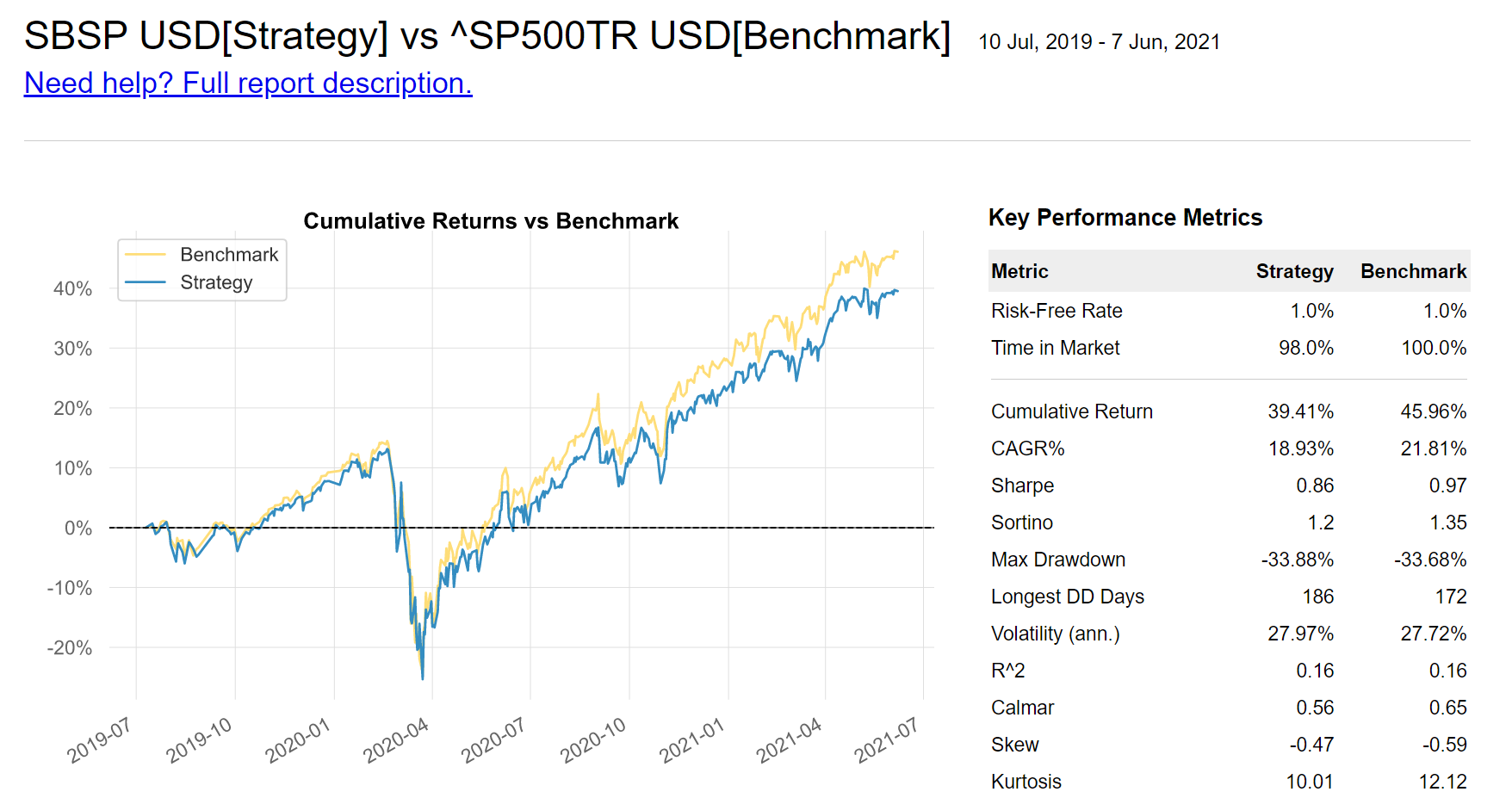Click the '2019-07' x-axis date label
This screenshot has height=798, width=1512.
point(100,740)
